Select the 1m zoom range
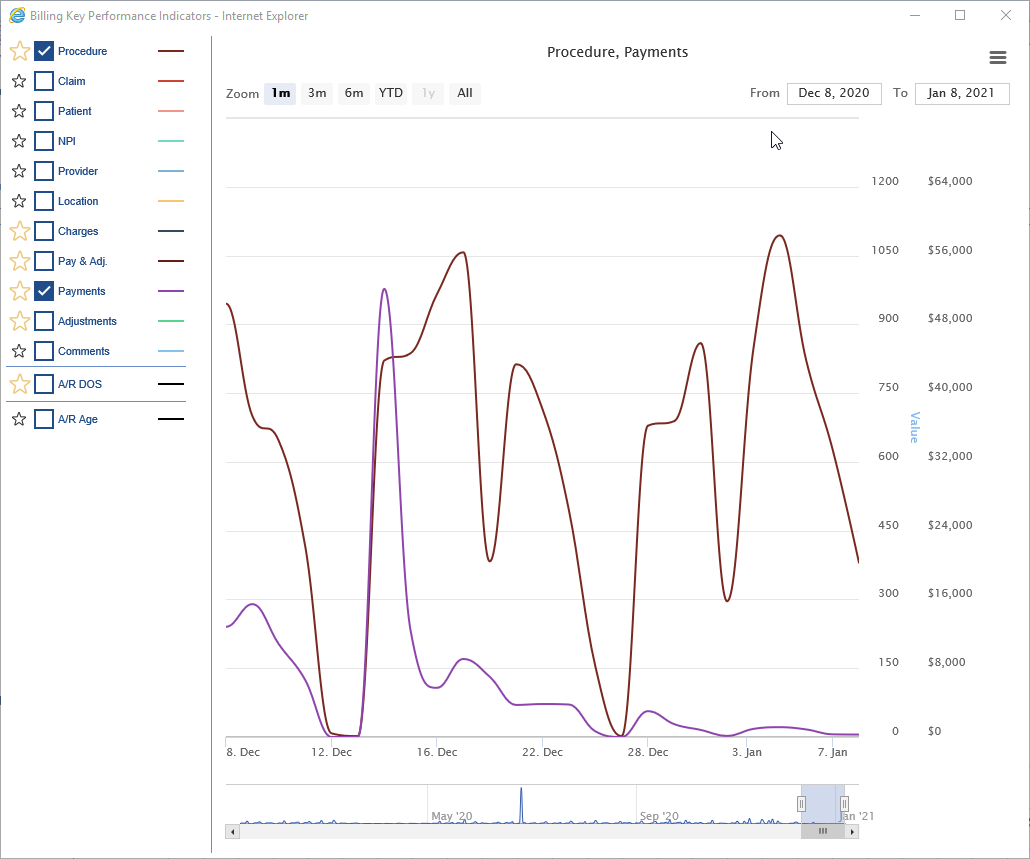This screenshot has height=859, width=1030. [x=280, y=93]
